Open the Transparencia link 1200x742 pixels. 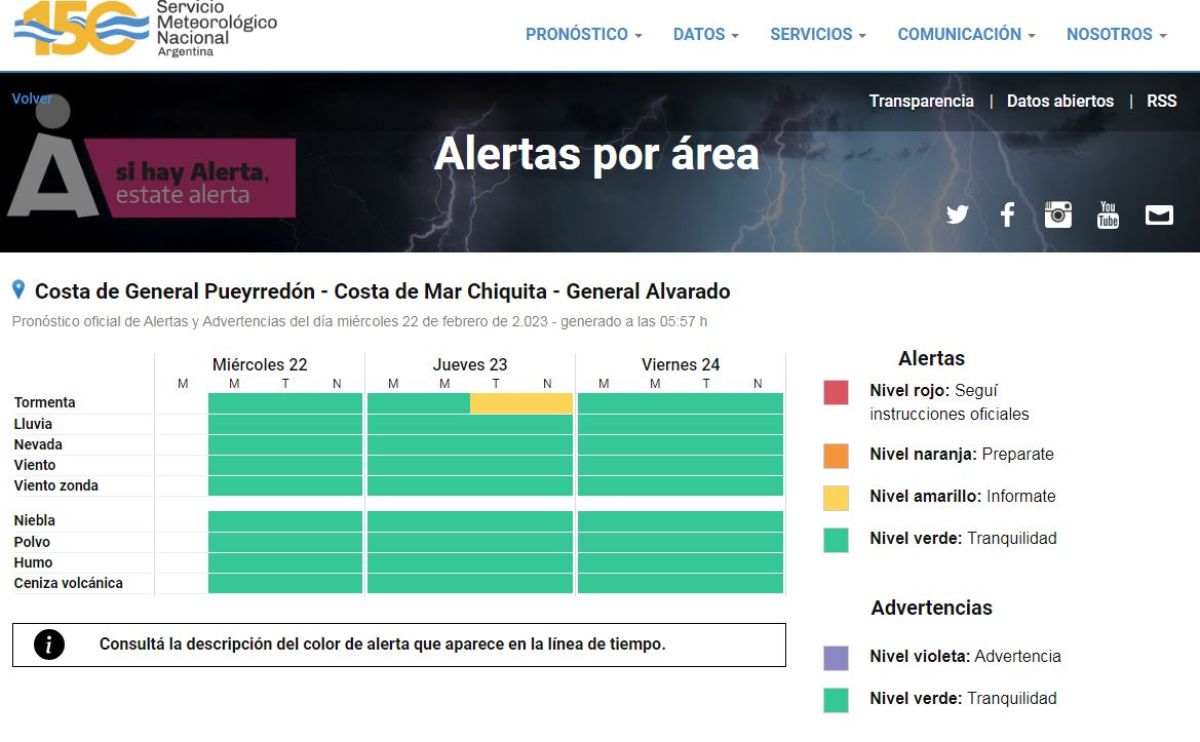(x=921, y=101)
